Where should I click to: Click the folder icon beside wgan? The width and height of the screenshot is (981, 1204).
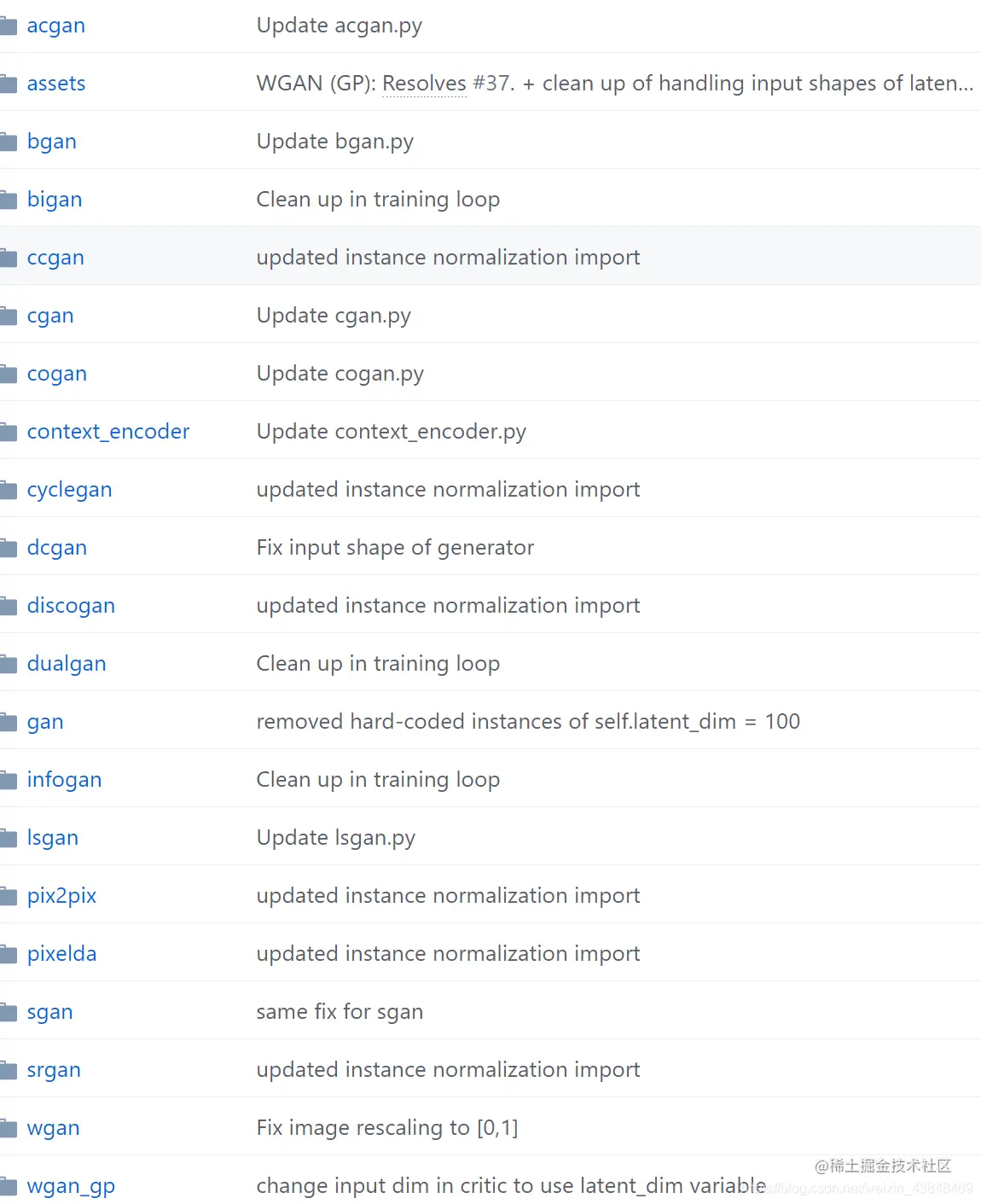click(x=8, y=1129)
